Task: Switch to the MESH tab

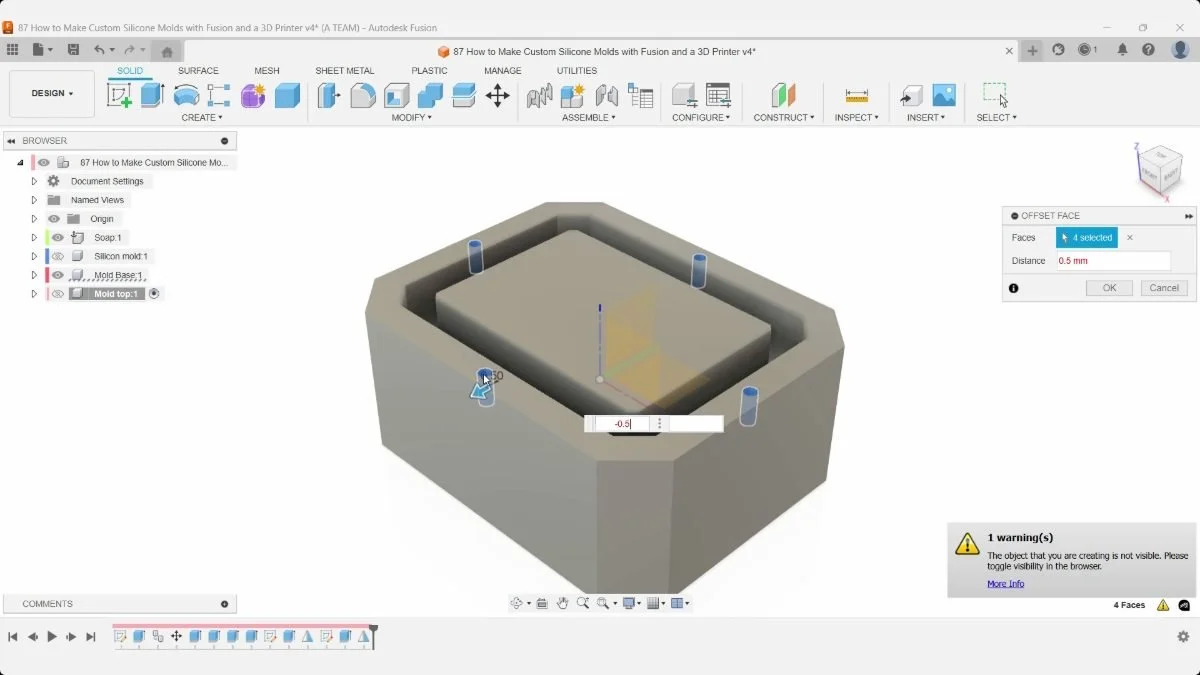Action: click(267, 71)
